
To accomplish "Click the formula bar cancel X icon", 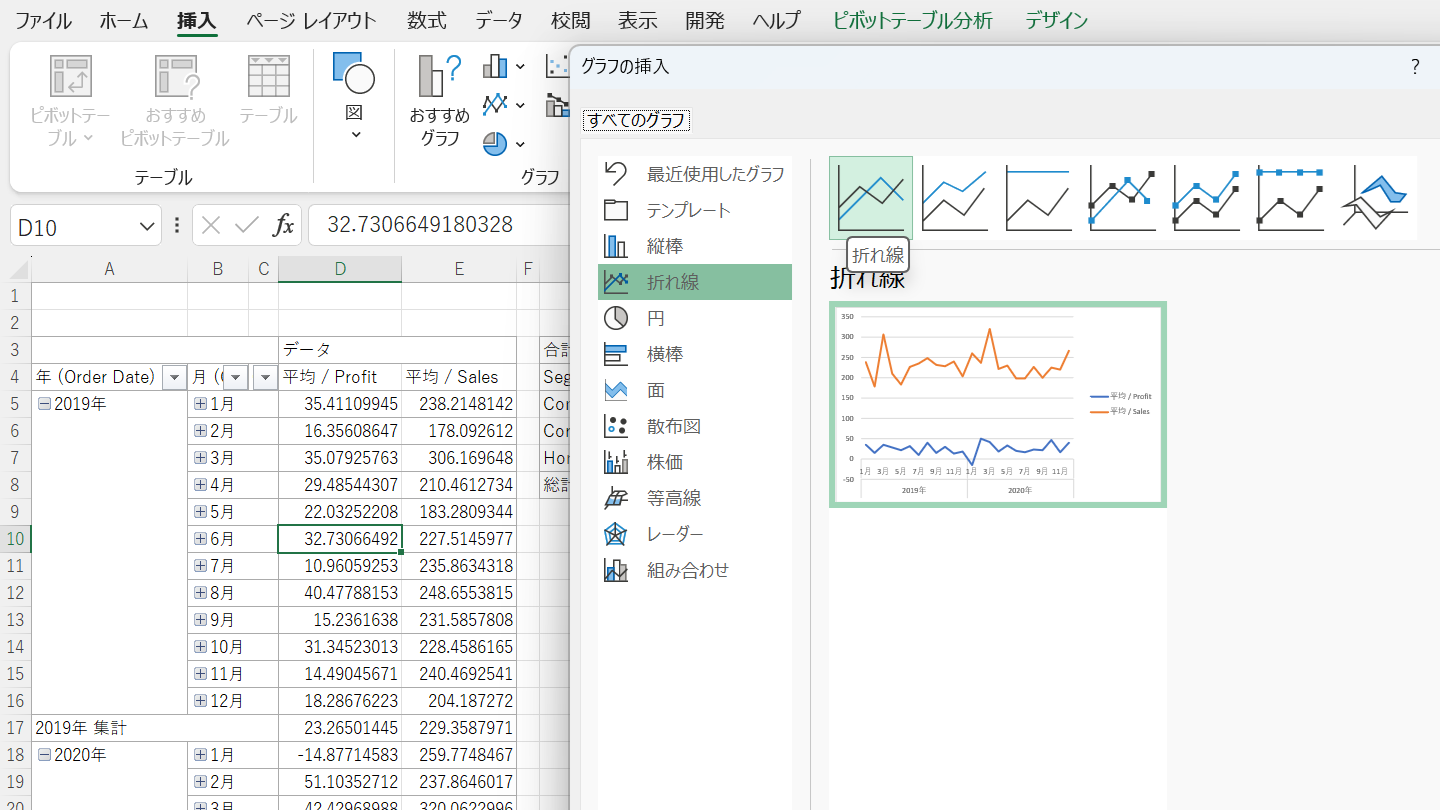I will (x=210, y=225).
